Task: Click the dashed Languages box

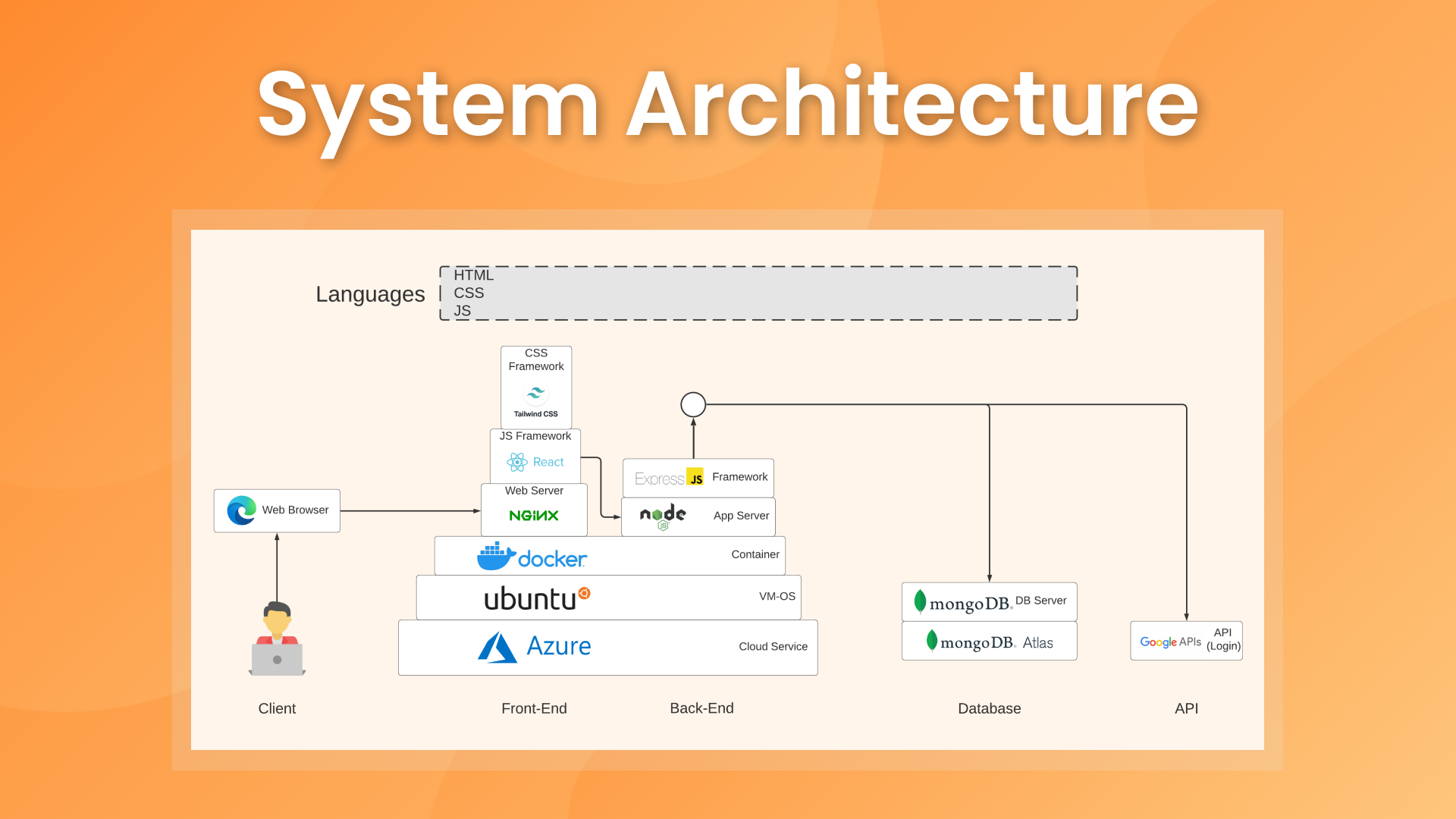Action: tap(758, 293)
